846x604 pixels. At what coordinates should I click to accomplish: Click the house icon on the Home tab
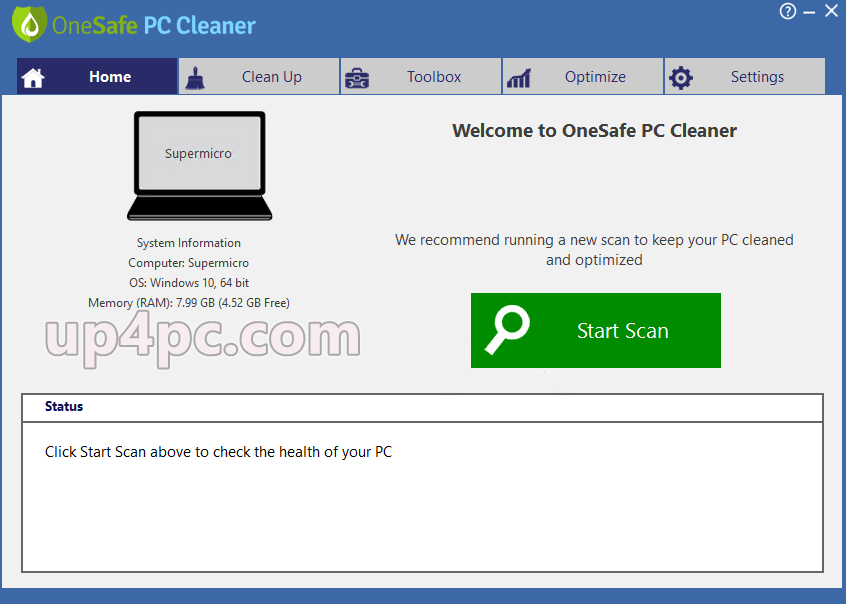pyautogui.click(x=33, y=78)
